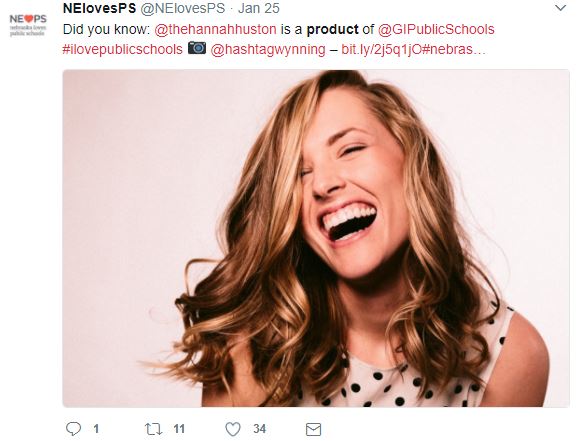Browse the #ilovepublicschools hashtag
Viewport: 577px width, 441px height.
123,49
